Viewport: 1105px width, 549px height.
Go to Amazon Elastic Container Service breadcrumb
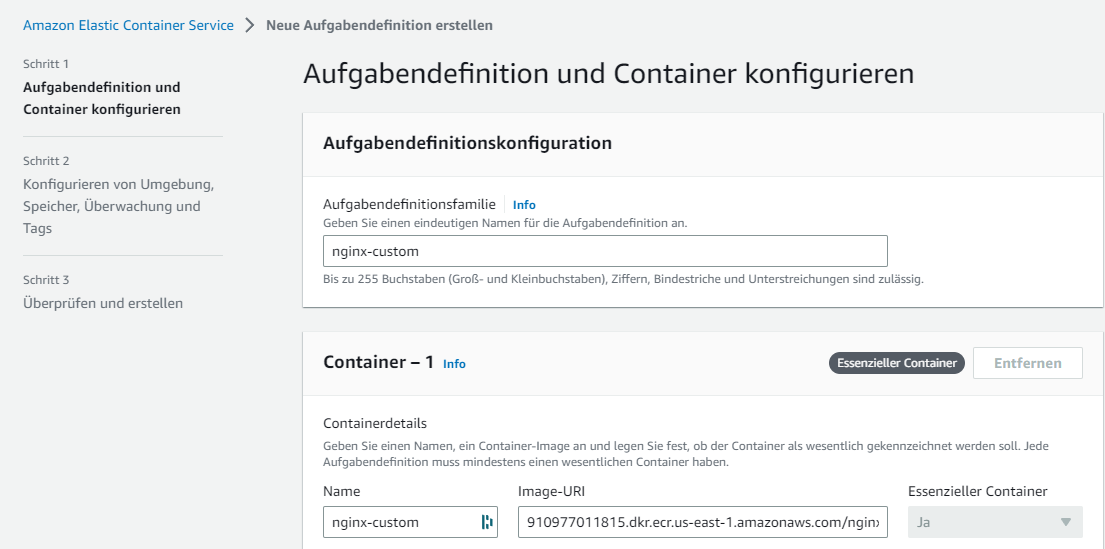point(128,25)
